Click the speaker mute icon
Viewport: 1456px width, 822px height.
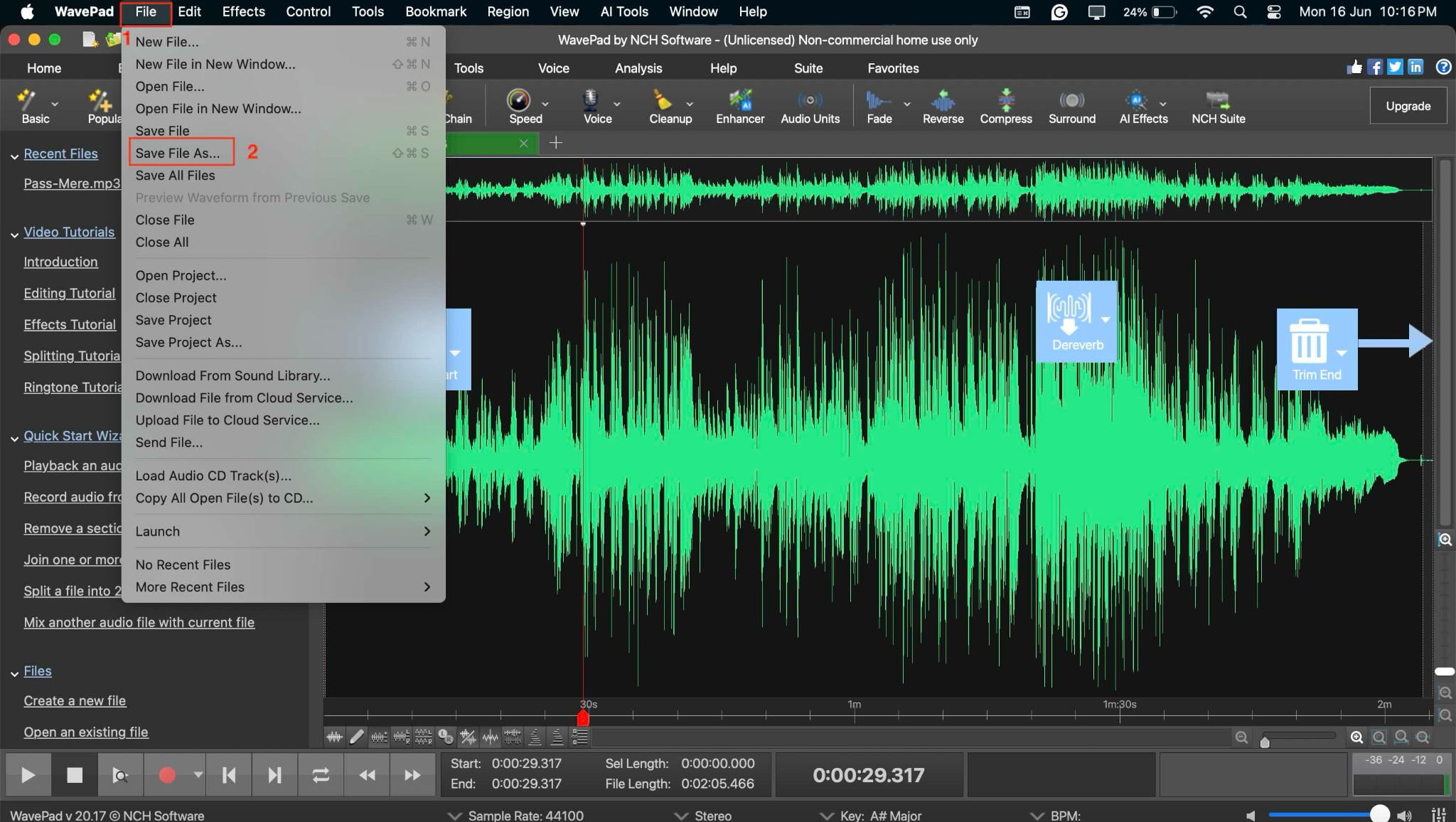tap(1251, 815)
